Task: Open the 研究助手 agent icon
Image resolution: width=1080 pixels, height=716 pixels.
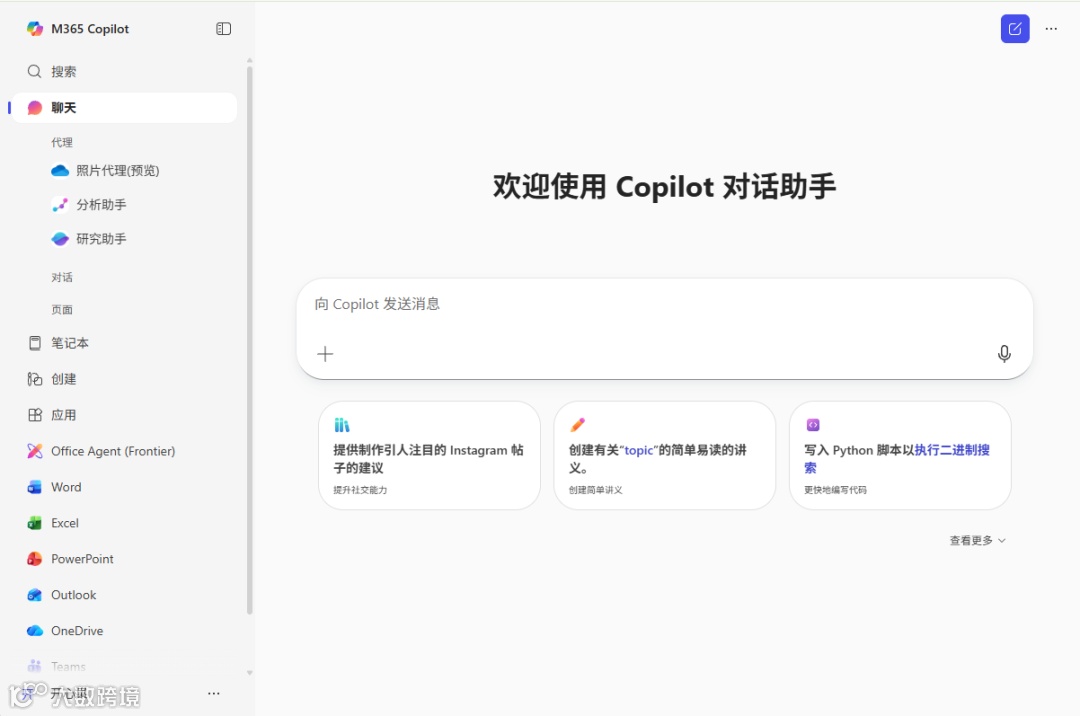Action: (60, 239)
